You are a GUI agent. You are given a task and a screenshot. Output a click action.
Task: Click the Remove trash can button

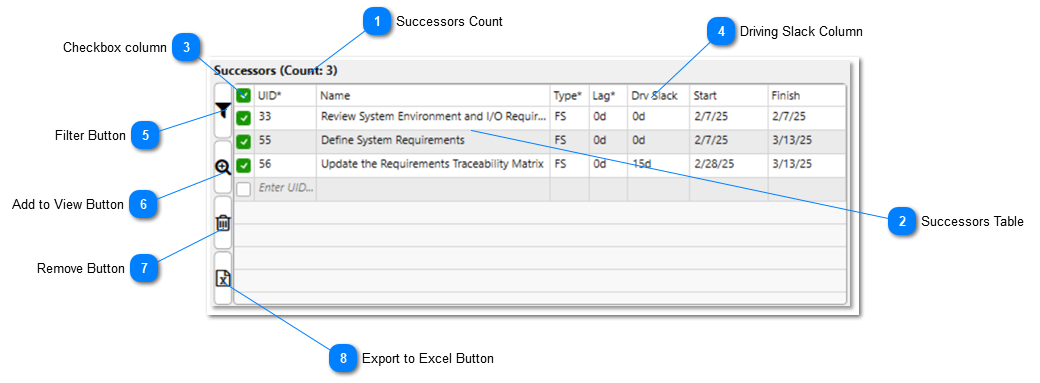pyautogui.click(x=224, y=223)
